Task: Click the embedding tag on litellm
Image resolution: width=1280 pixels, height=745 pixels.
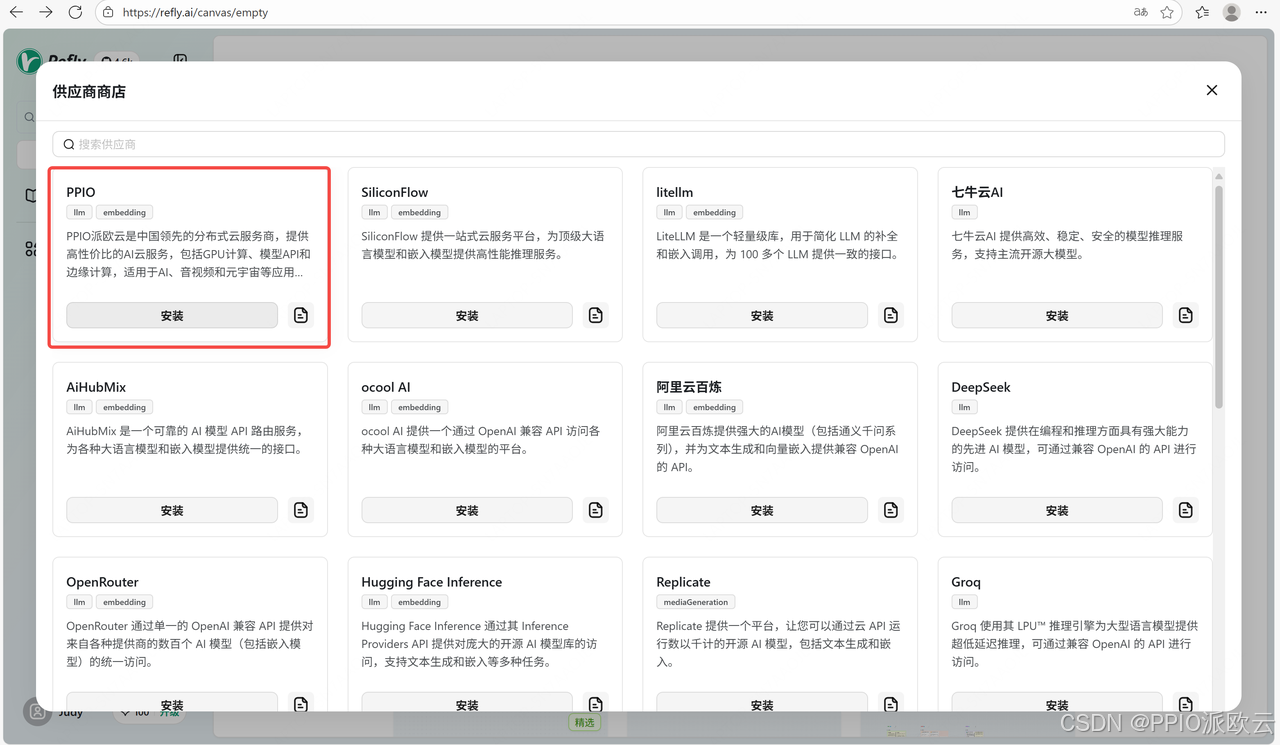Action: pyautogui.click(x=714, y=212)
